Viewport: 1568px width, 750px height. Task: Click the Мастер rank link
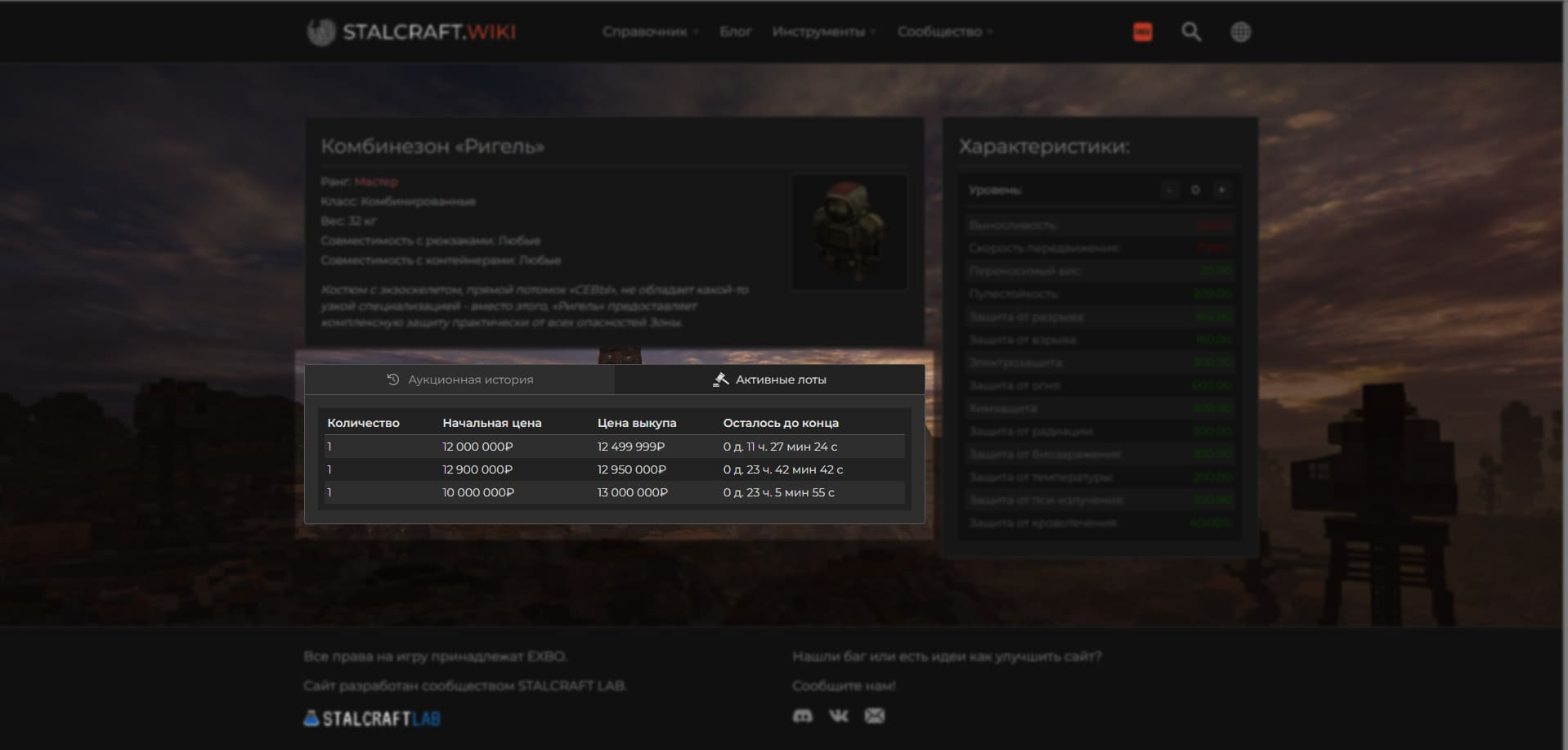click(376, 182)
